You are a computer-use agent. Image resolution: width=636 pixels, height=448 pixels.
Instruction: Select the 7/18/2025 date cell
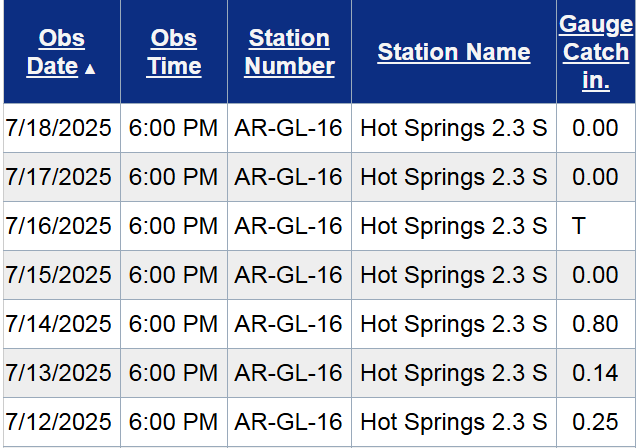pyautogui.click(x=59, y=128)
